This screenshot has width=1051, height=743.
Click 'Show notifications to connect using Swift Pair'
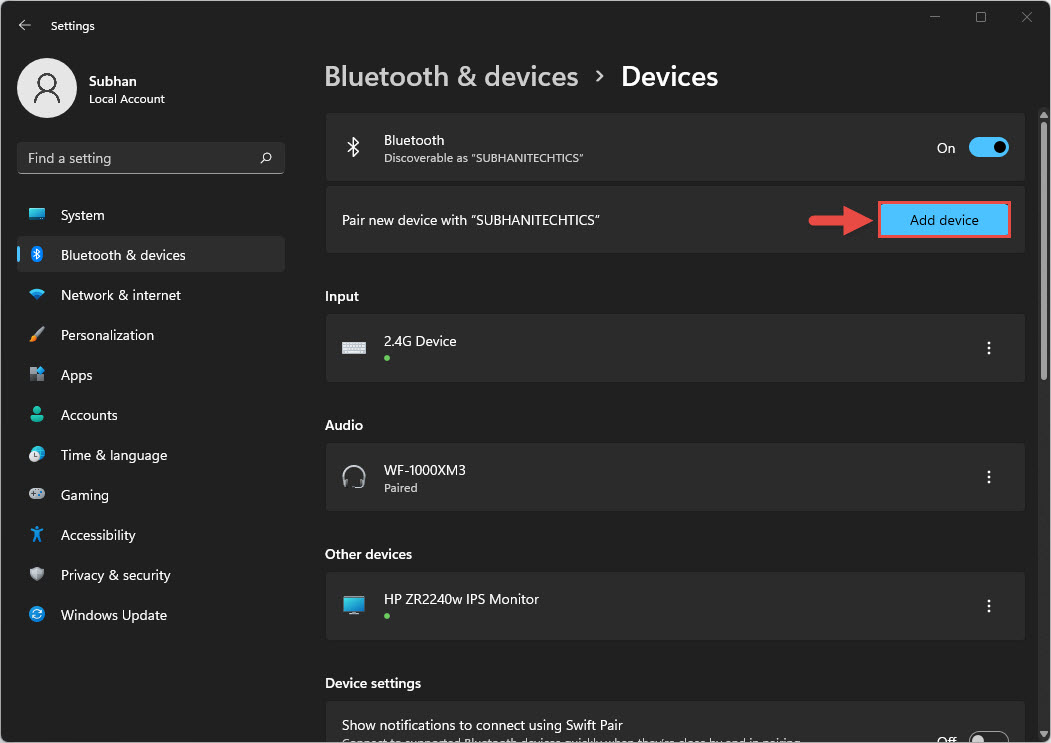tap(482, 725)
